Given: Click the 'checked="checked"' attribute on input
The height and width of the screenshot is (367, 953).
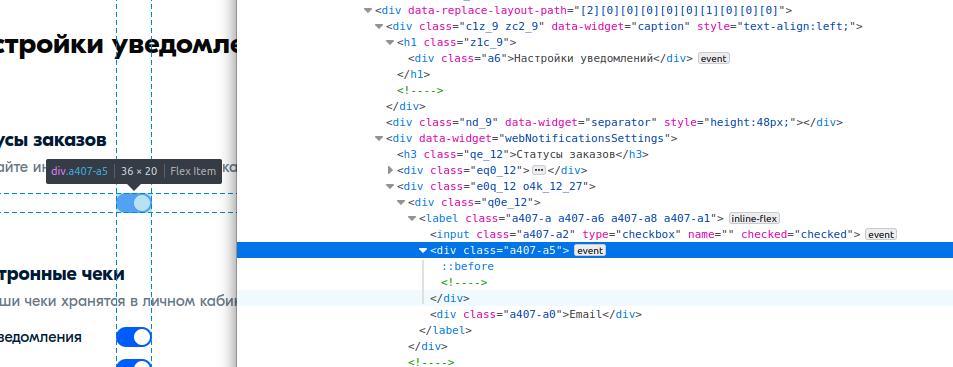Looking at the screenshot, I should pos(797,235).
